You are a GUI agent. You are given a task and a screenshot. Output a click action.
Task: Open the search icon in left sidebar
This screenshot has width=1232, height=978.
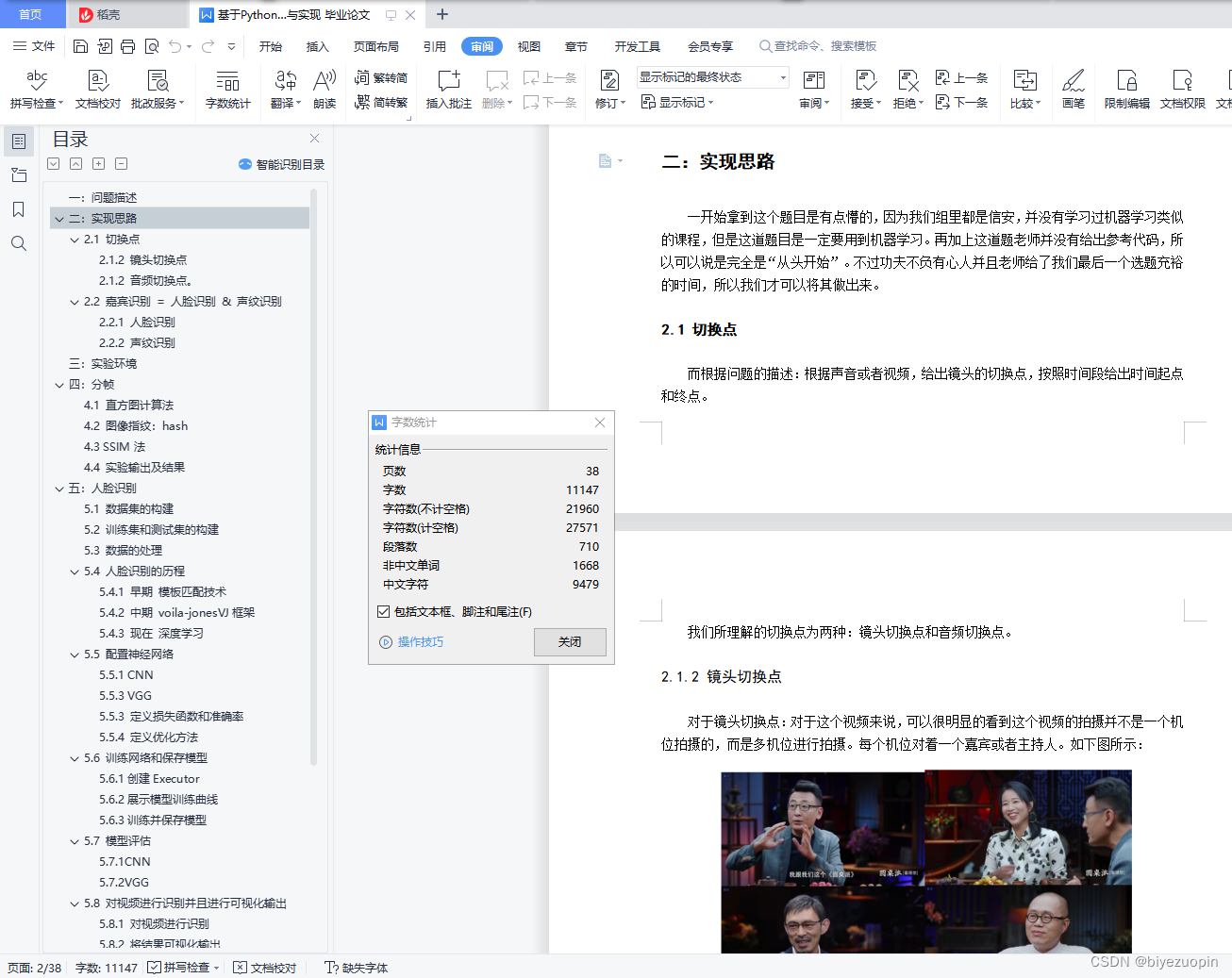click(19, 243)
